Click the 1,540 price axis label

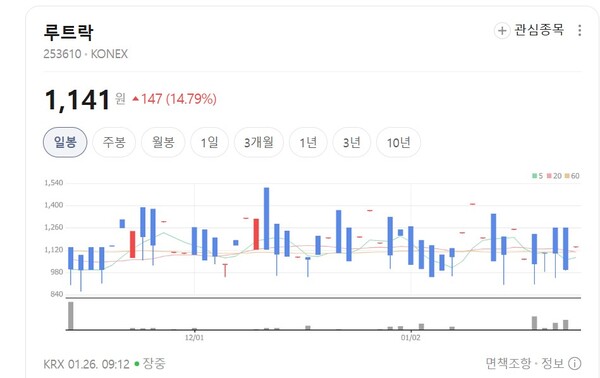click(x=54, y=183)
